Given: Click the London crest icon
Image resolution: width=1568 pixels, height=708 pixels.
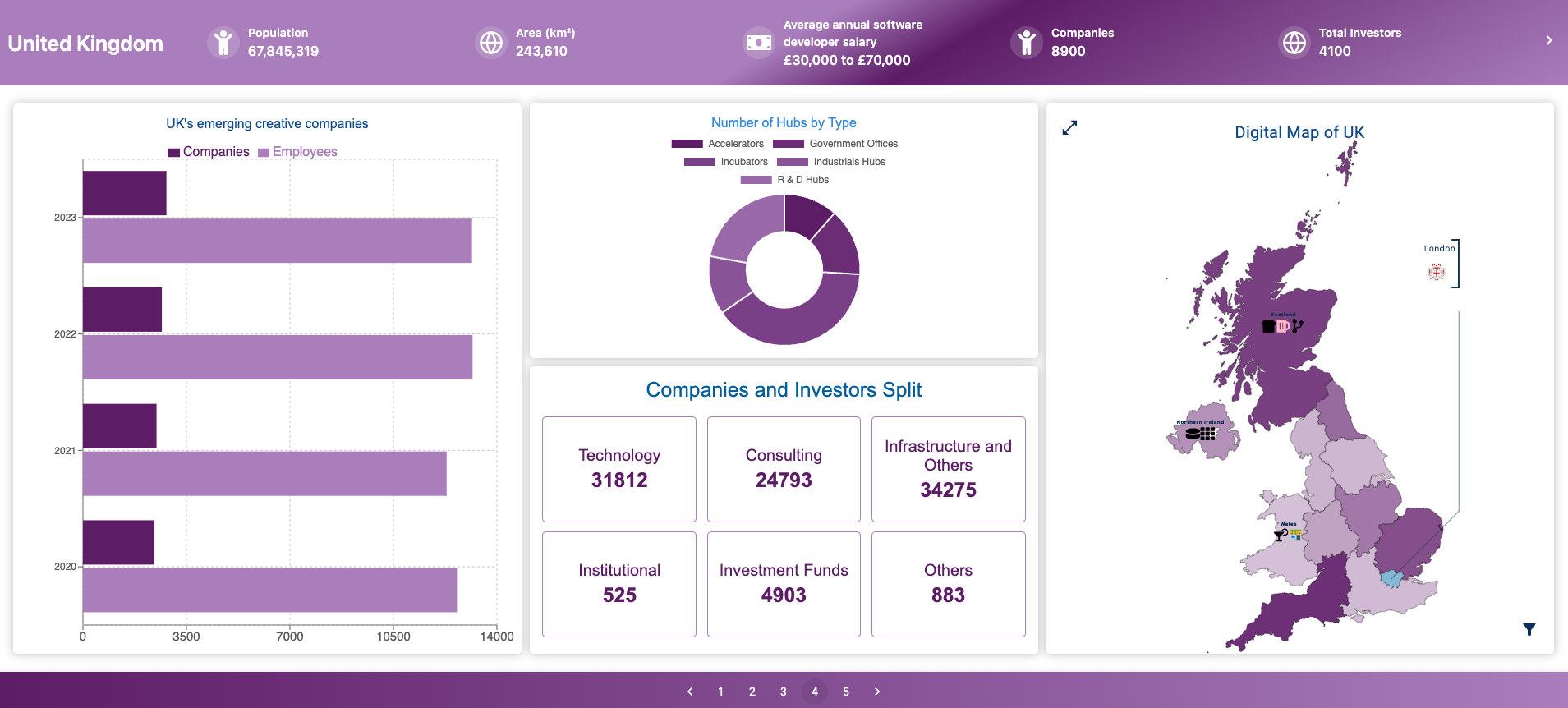Looking at the screenshot, I should tap(1436, 273).
